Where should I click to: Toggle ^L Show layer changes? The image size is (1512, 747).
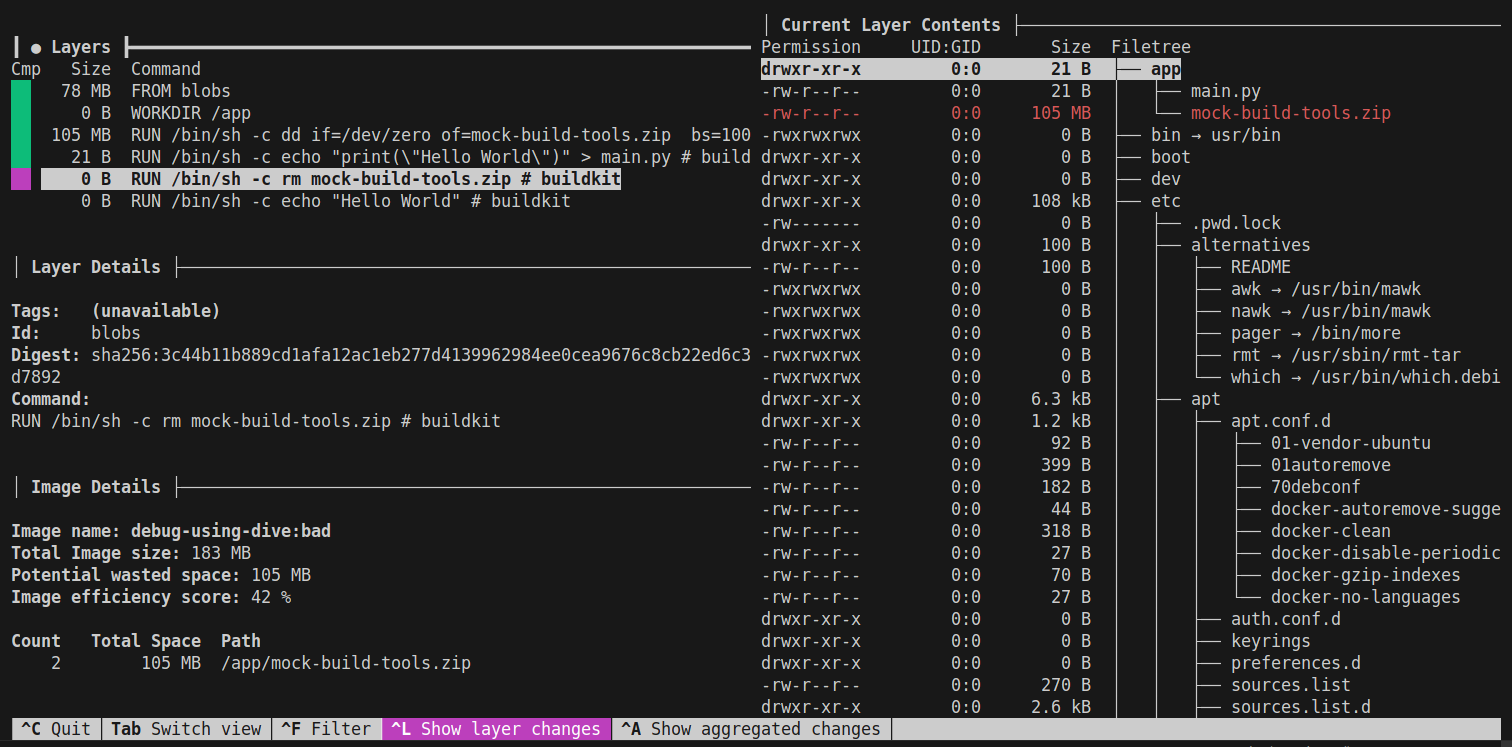496,729
